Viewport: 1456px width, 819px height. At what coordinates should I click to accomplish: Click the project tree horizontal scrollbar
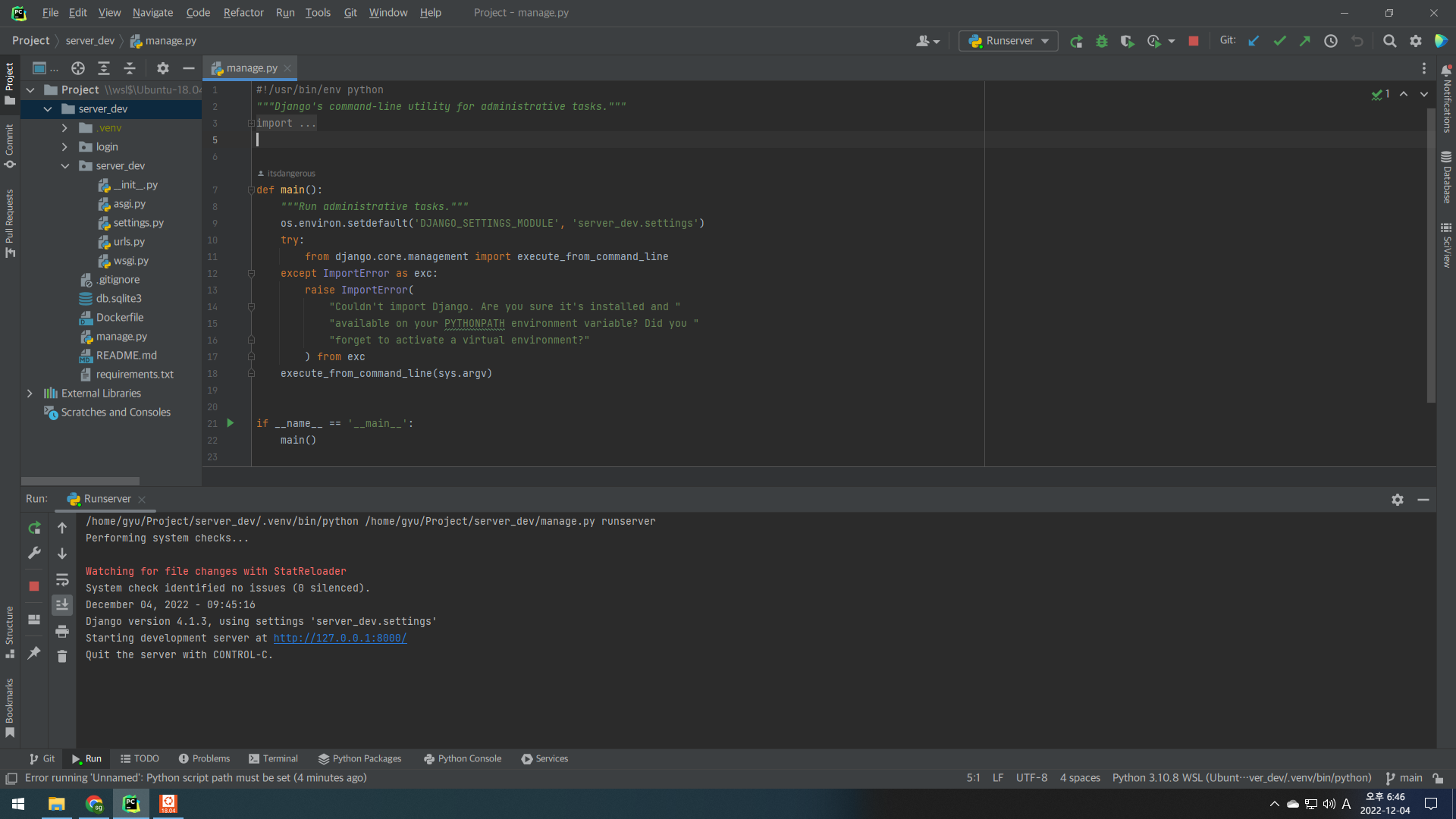(80, 481)
